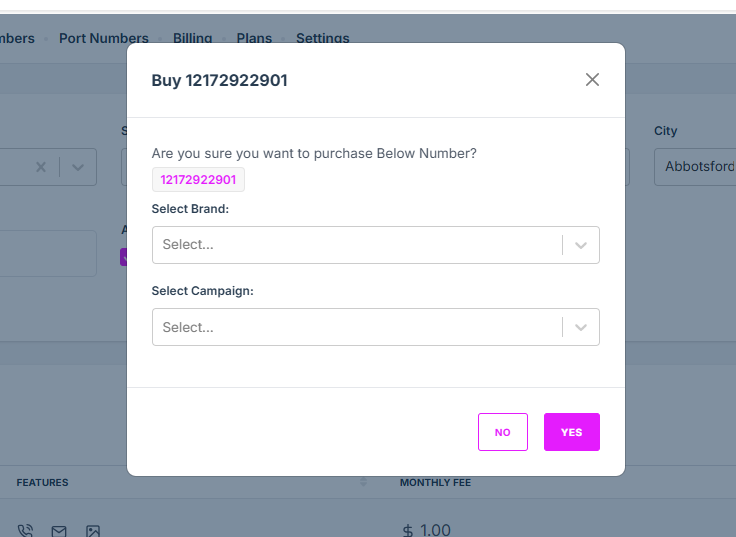Click the 12172922901 number tag
The image size is (736, 537).
198,180
